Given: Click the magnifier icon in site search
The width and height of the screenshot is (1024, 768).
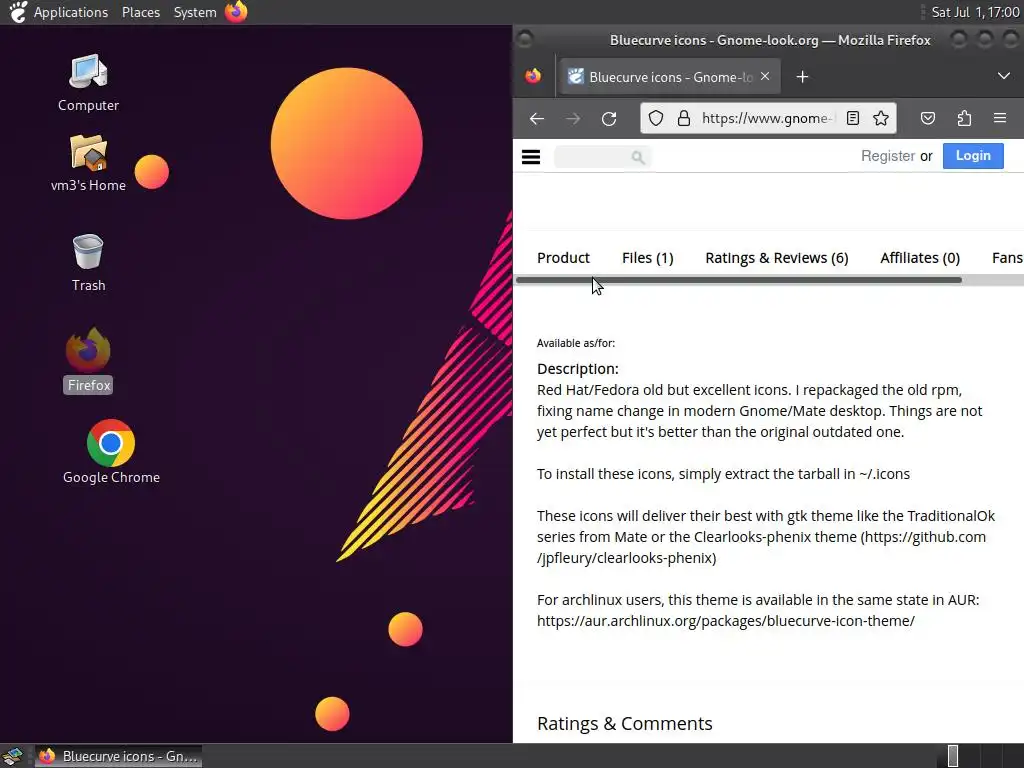Looking at the screenshot, I should [x=638, y=157].
